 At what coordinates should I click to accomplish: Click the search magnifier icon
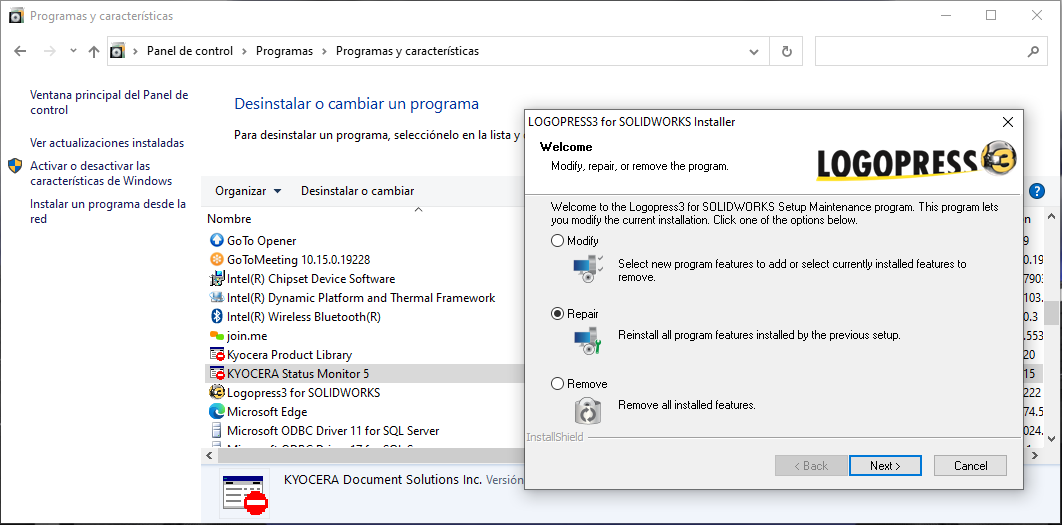click(x=1033, y=51)
